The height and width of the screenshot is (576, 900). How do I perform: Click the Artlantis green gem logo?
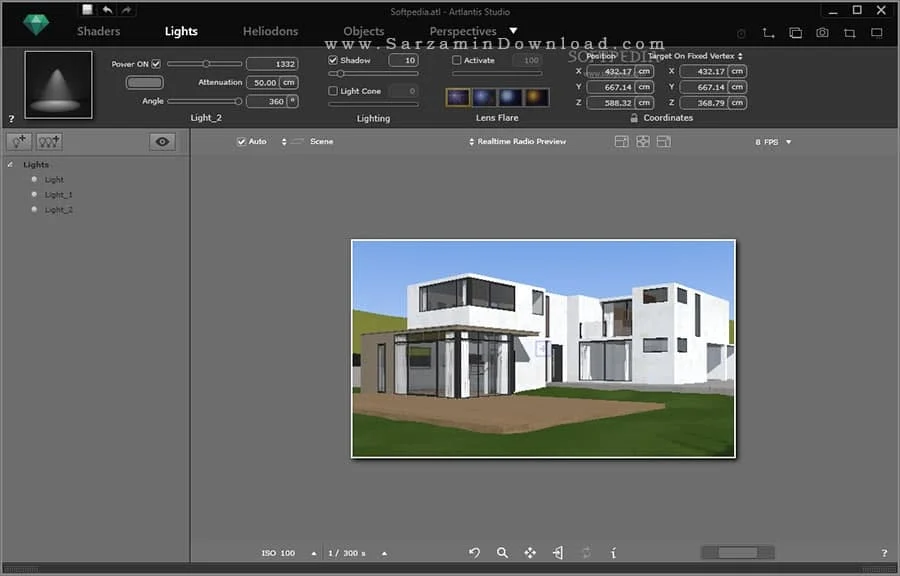tap(36, 25)
